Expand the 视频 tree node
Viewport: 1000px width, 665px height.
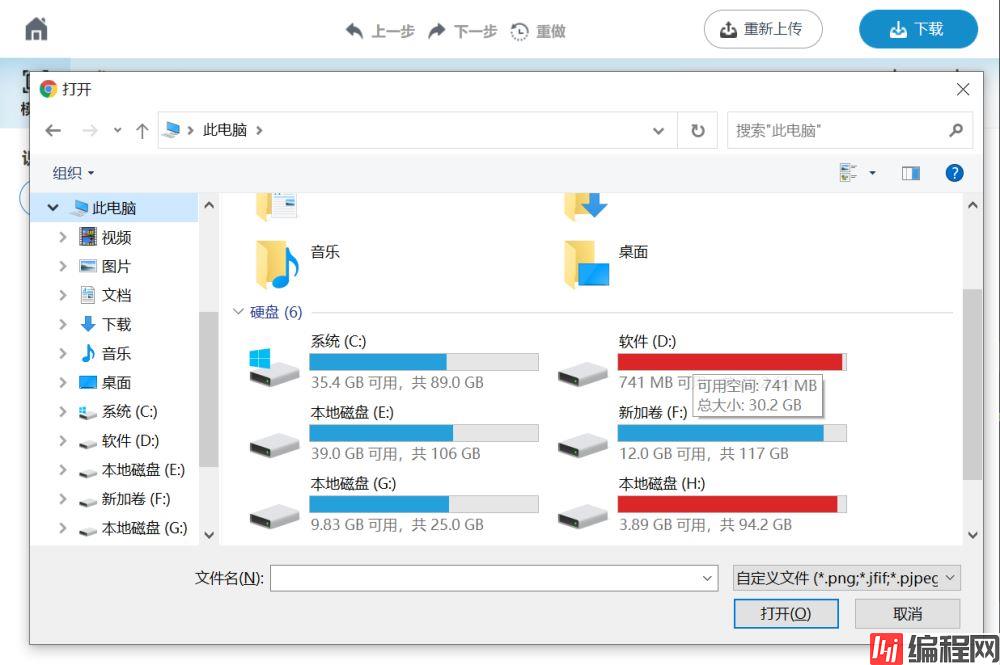pos(63,237)
